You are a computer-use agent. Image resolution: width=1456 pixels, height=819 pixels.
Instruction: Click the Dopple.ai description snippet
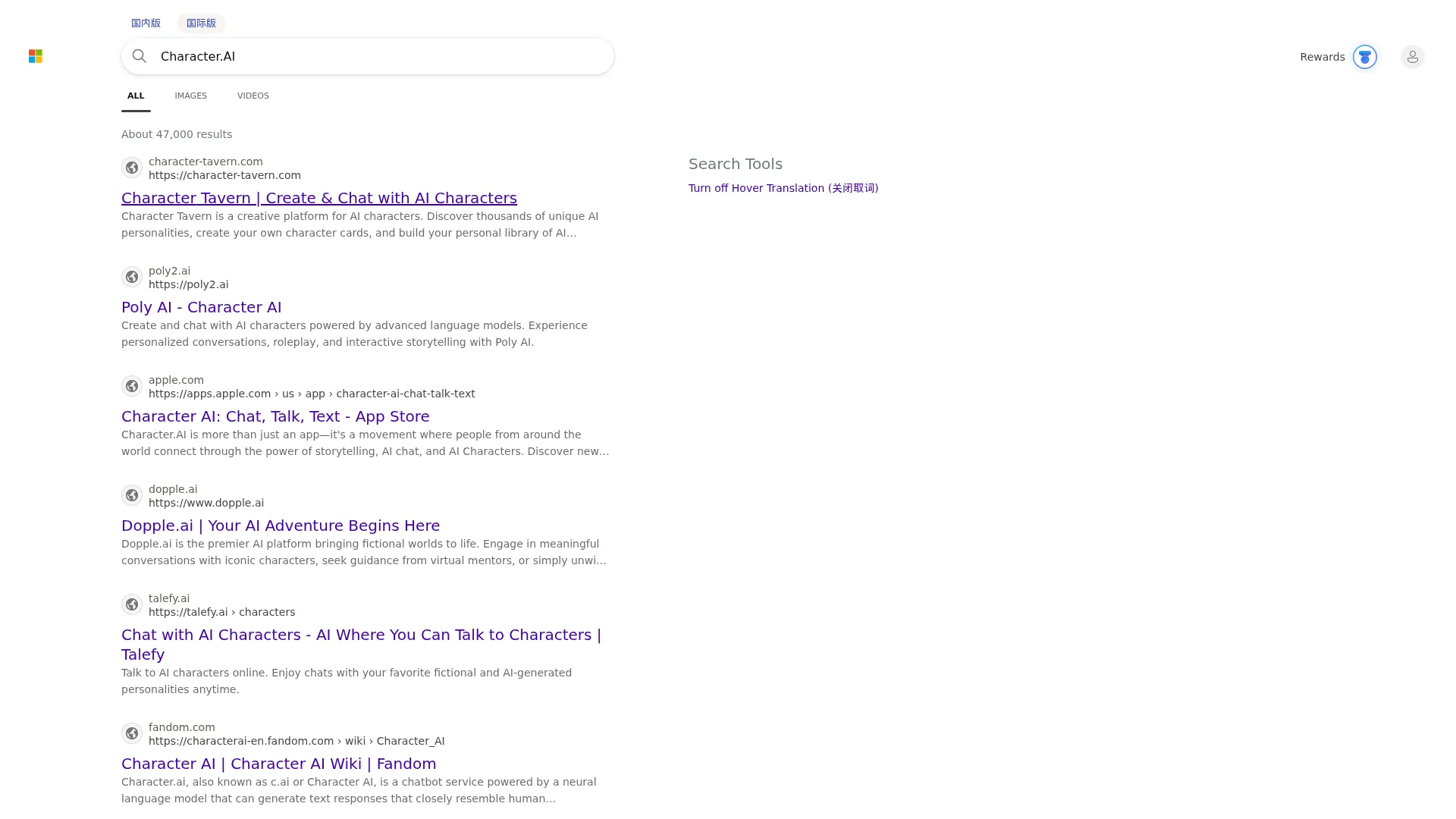click(x=364, y=552)
